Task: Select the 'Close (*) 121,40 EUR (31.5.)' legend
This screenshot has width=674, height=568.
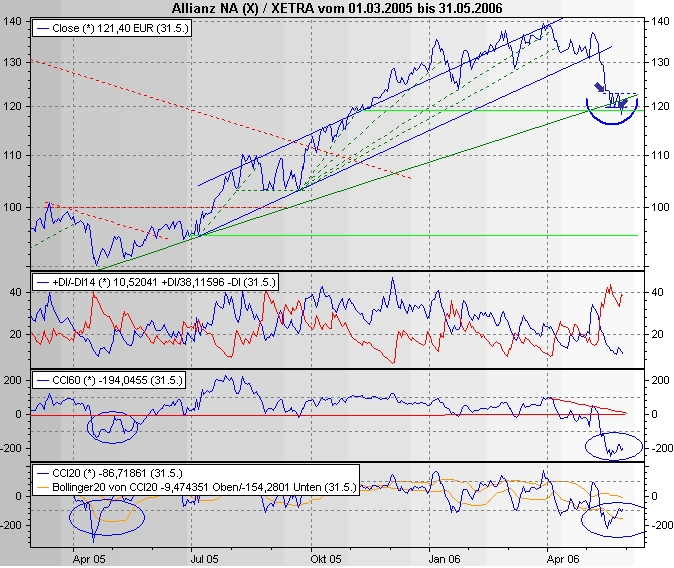Action: pyautogui.click(x=111, y=28)
